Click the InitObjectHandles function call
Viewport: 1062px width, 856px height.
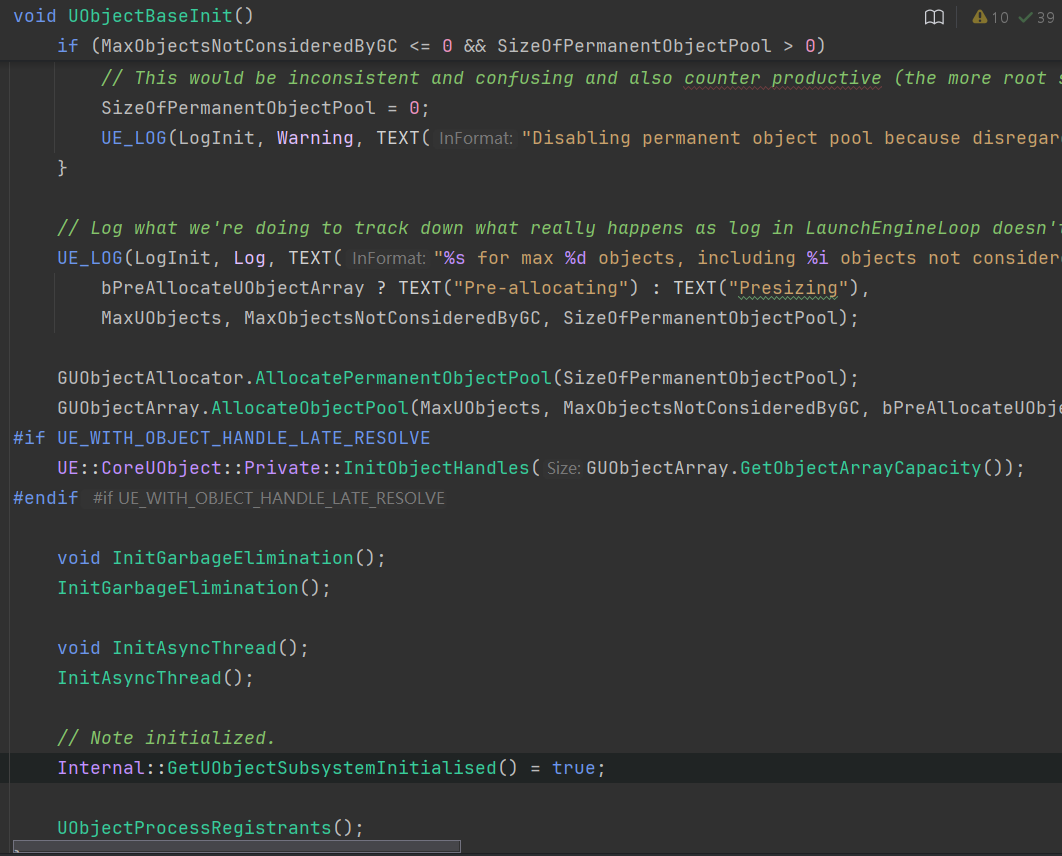[436, 468]
